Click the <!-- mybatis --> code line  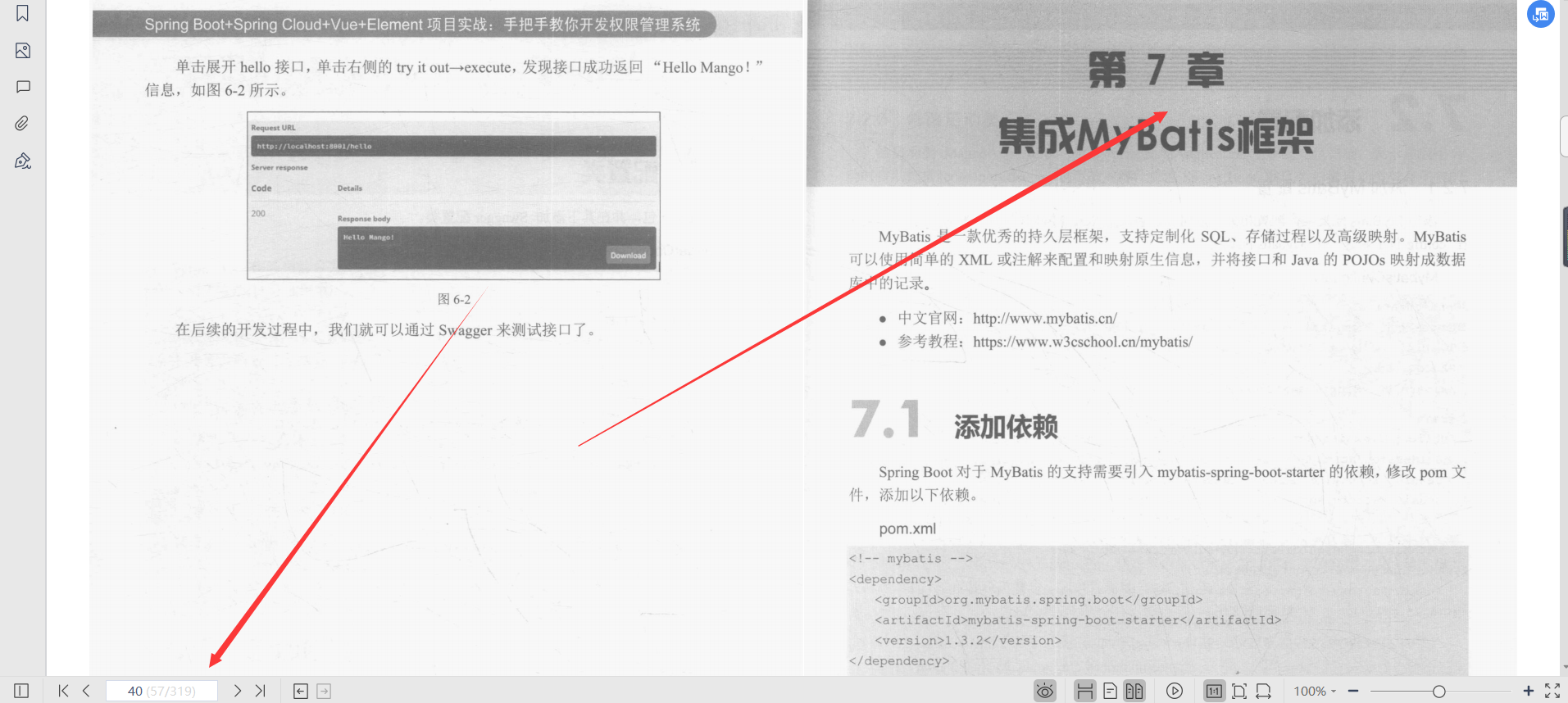coord(911,558)
